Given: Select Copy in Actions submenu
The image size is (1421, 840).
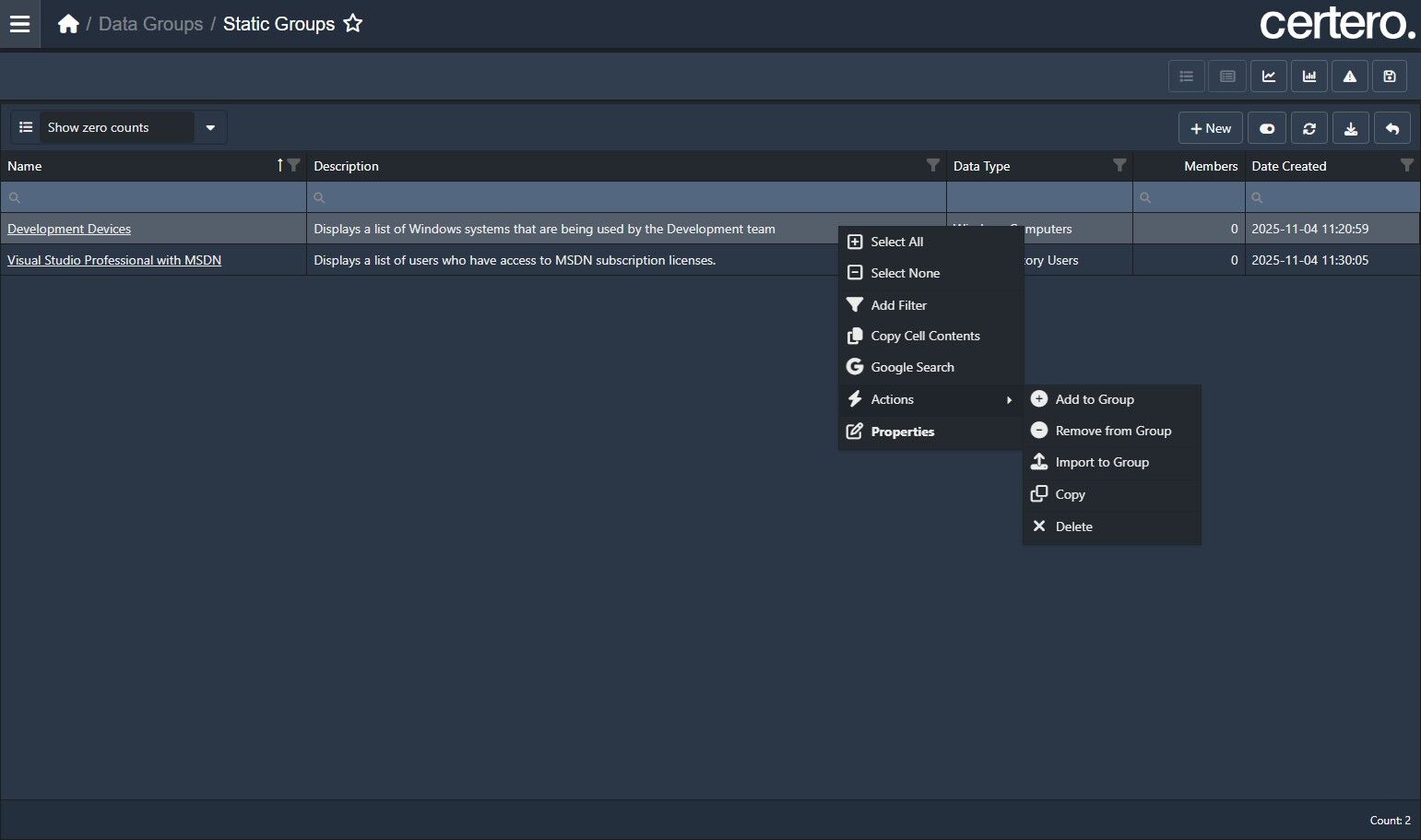Looking at the screenshot, I should (1111, 494).
